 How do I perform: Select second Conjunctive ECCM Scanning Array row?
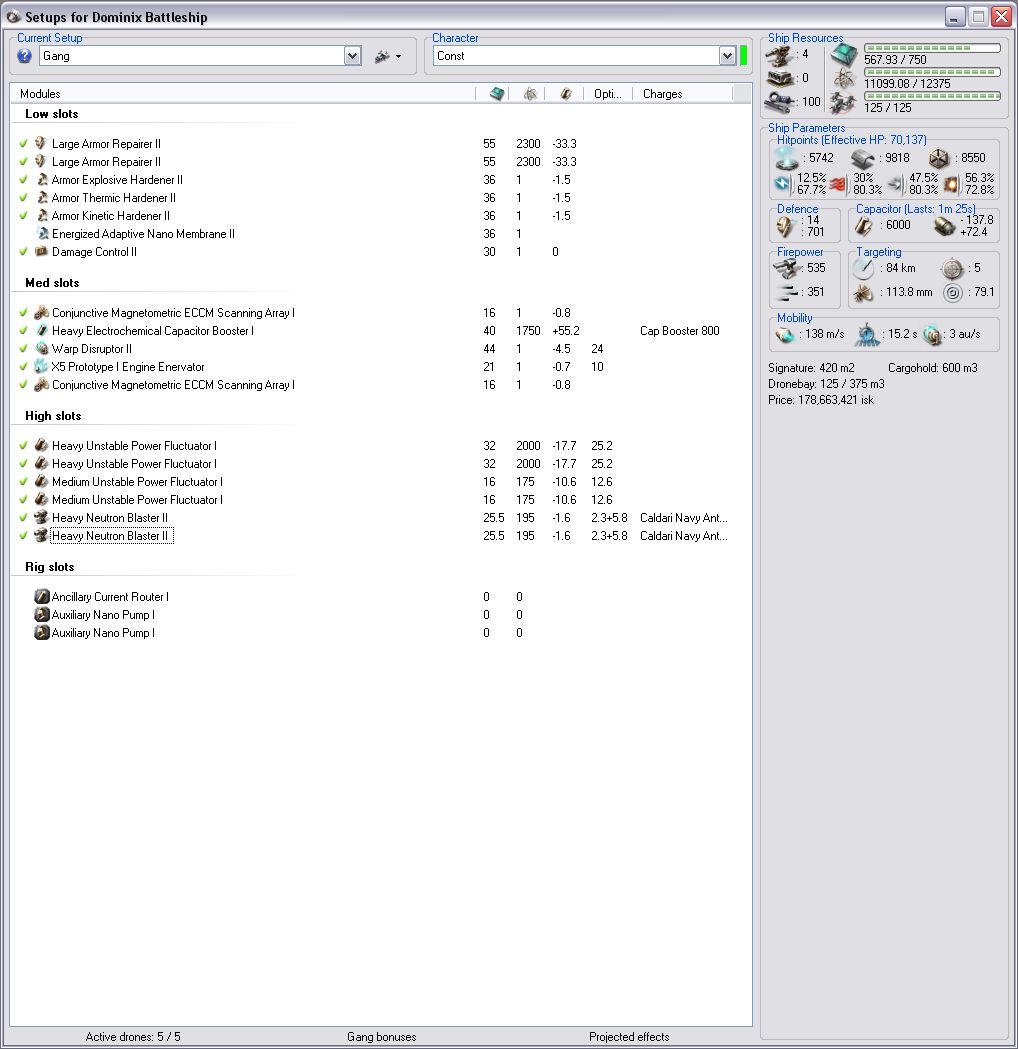point(380,385)
